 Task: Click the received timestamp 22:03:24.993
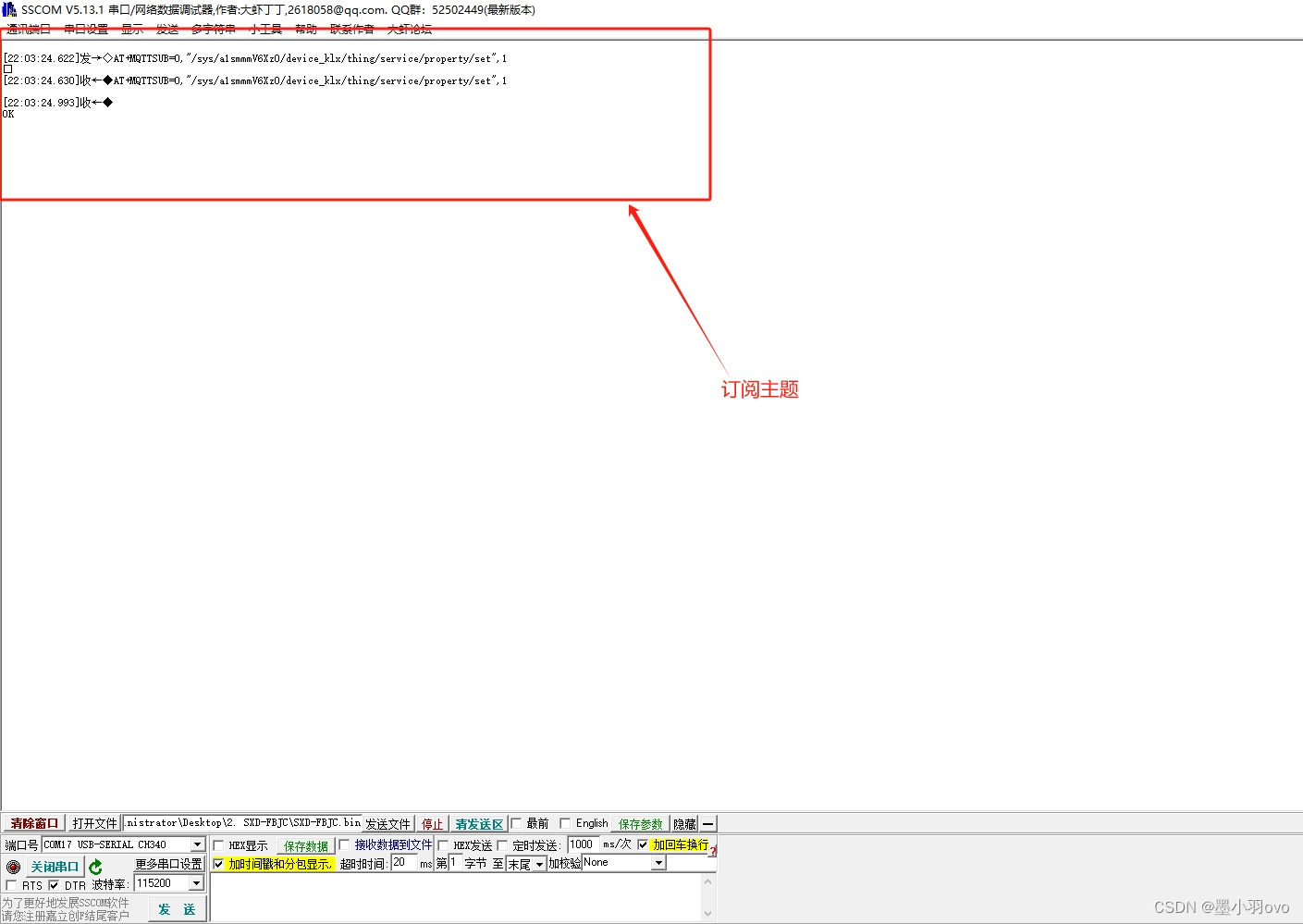(x=41, y=103)
